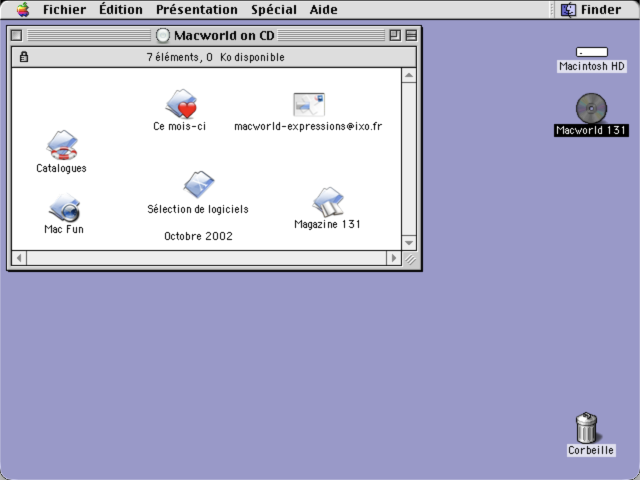640x480 pixels.
Task: Click the scroll up arrow
Action: click(x=409, y=76)
